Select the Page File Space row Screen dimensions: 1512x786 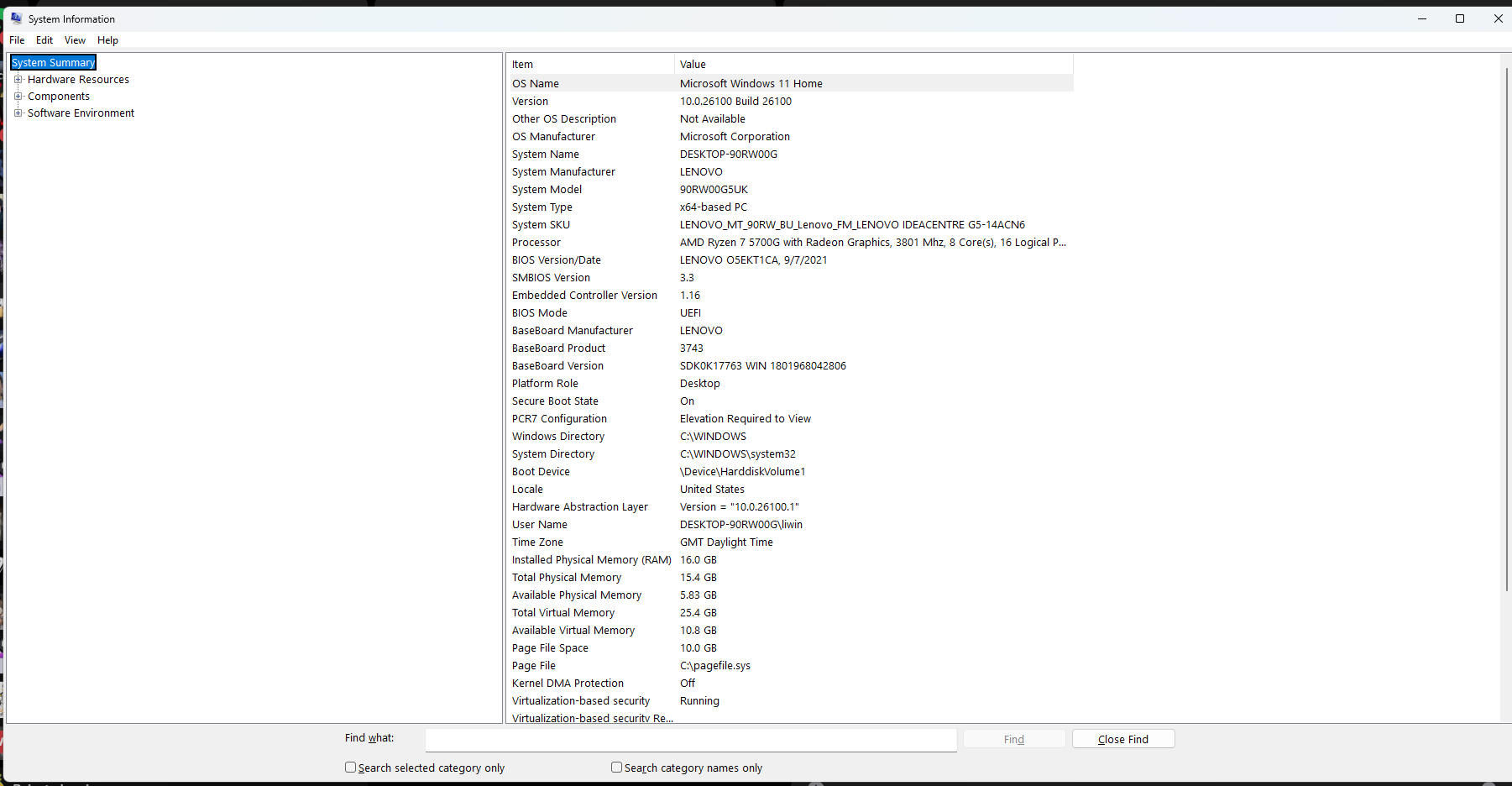coord(792,648)
